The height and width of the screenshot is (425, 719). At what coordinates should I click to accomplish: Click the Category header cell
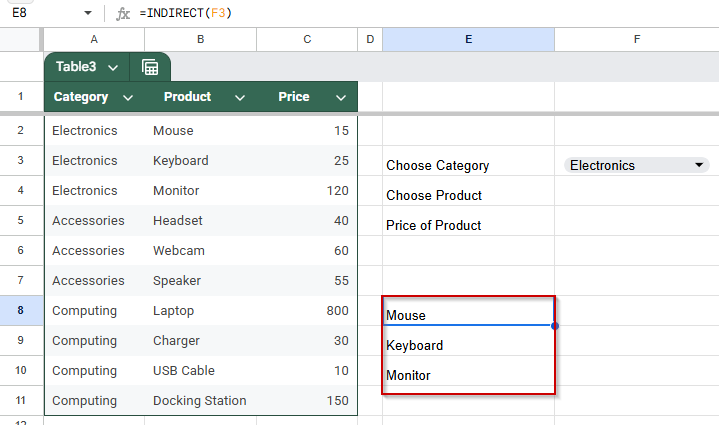point(94,97)
